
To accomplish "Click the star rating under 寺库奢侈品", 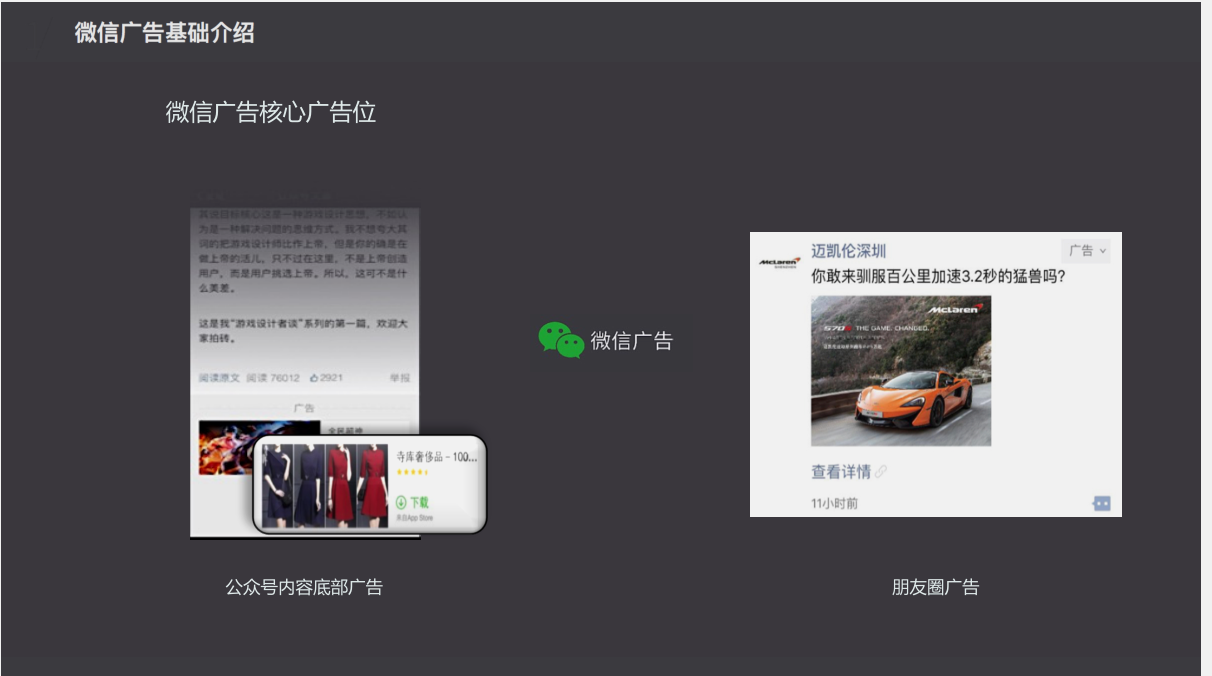I will [x=412, y=472].
